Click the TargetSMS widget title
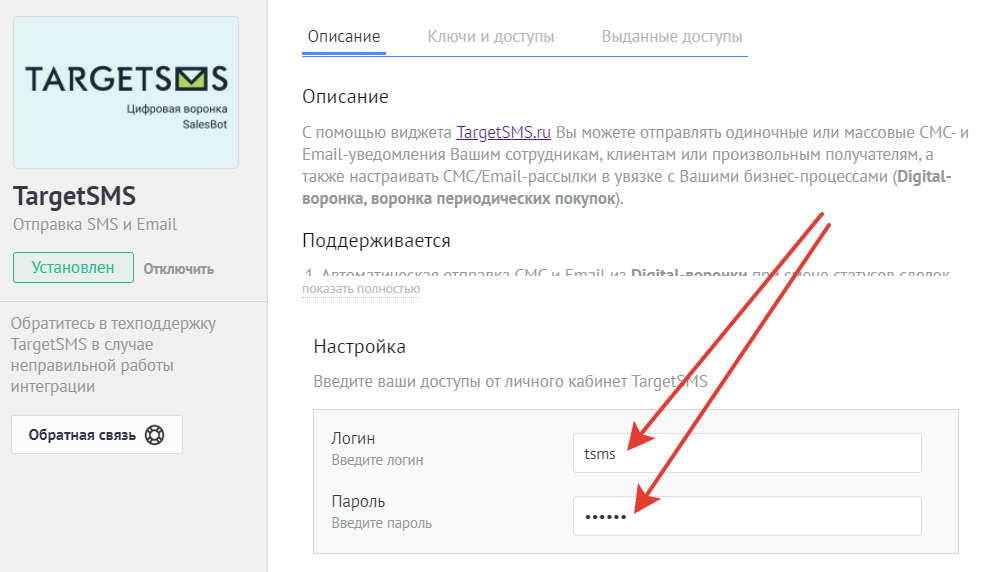 point(75,196)
